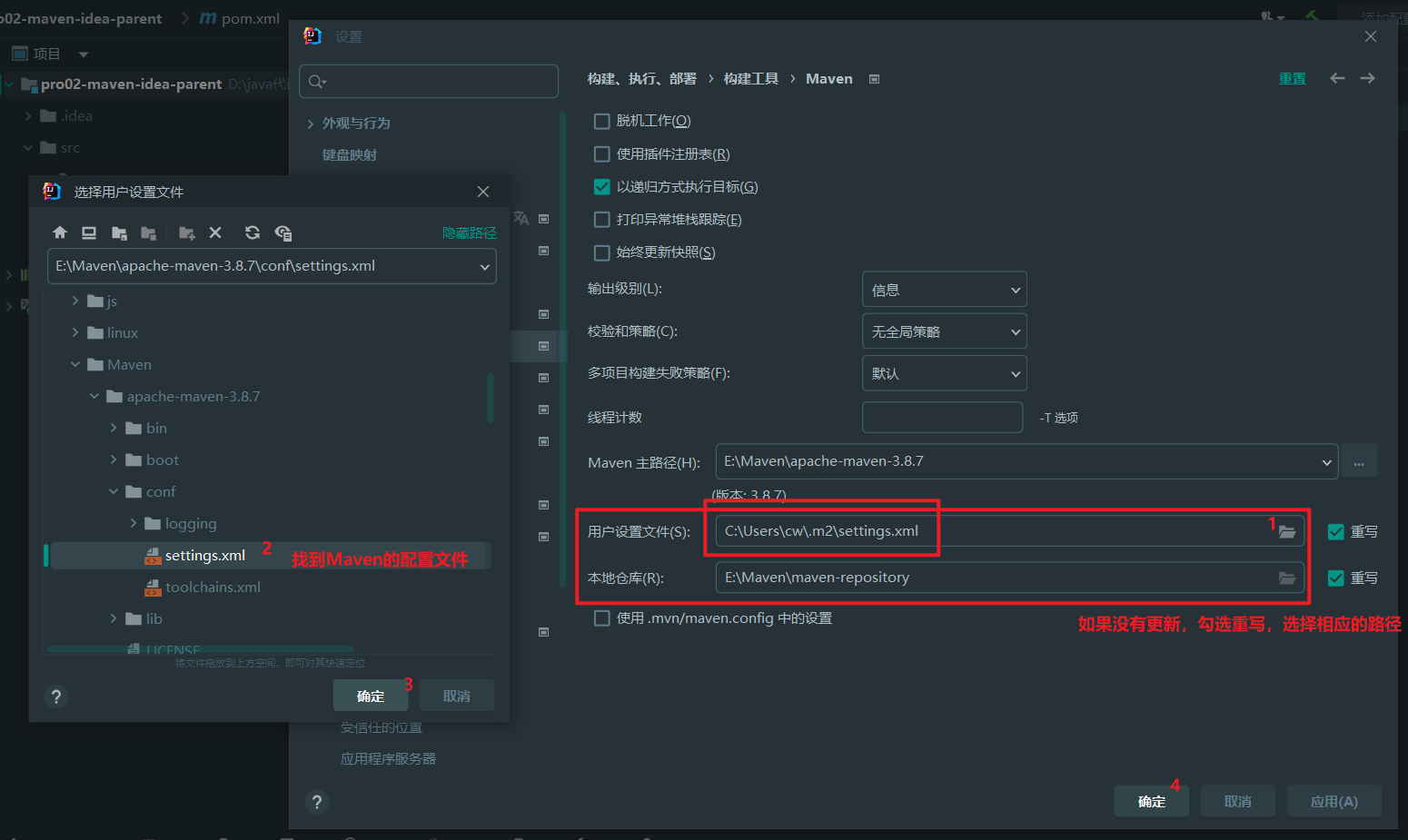
Task: Expand 外观与行为 settings category
Action: click(311, 124)
